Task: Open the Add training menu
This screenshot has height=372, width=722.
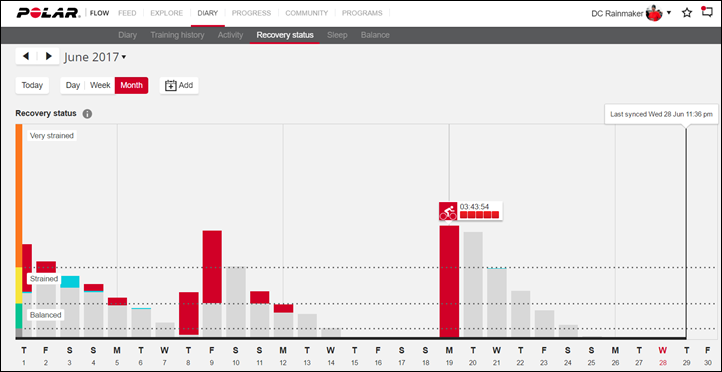Action: click(x=179, y=85)
